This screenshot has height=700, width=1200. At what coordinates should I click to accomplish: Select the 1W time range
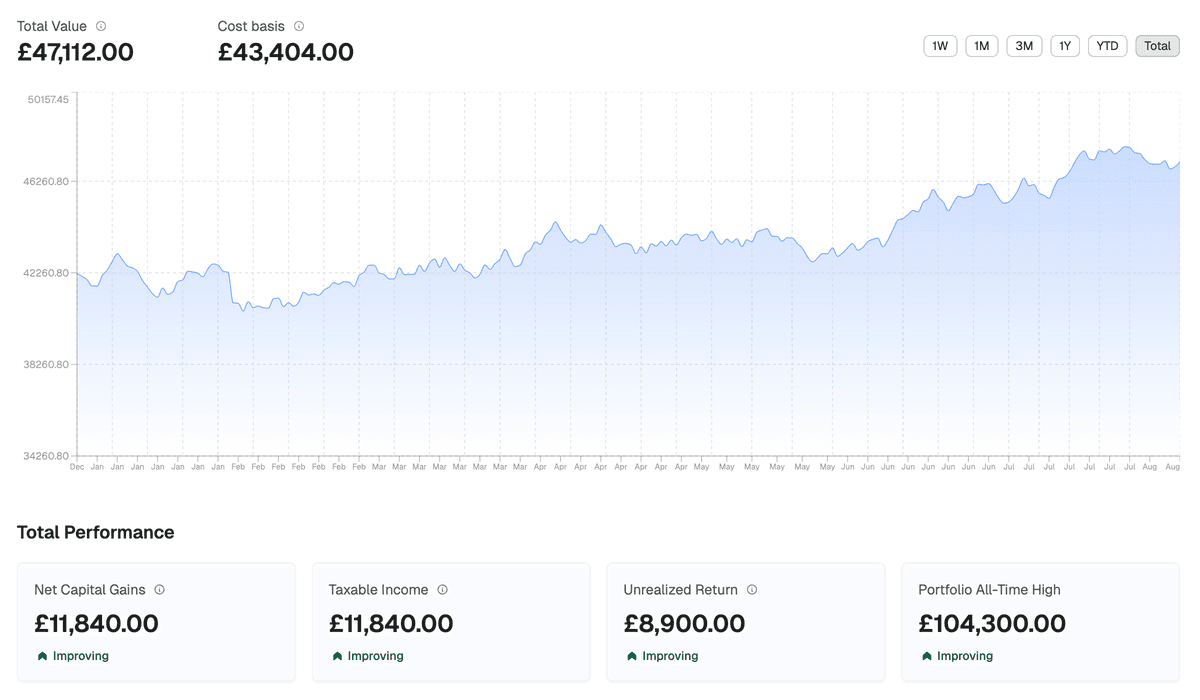(x=940, y=46)
